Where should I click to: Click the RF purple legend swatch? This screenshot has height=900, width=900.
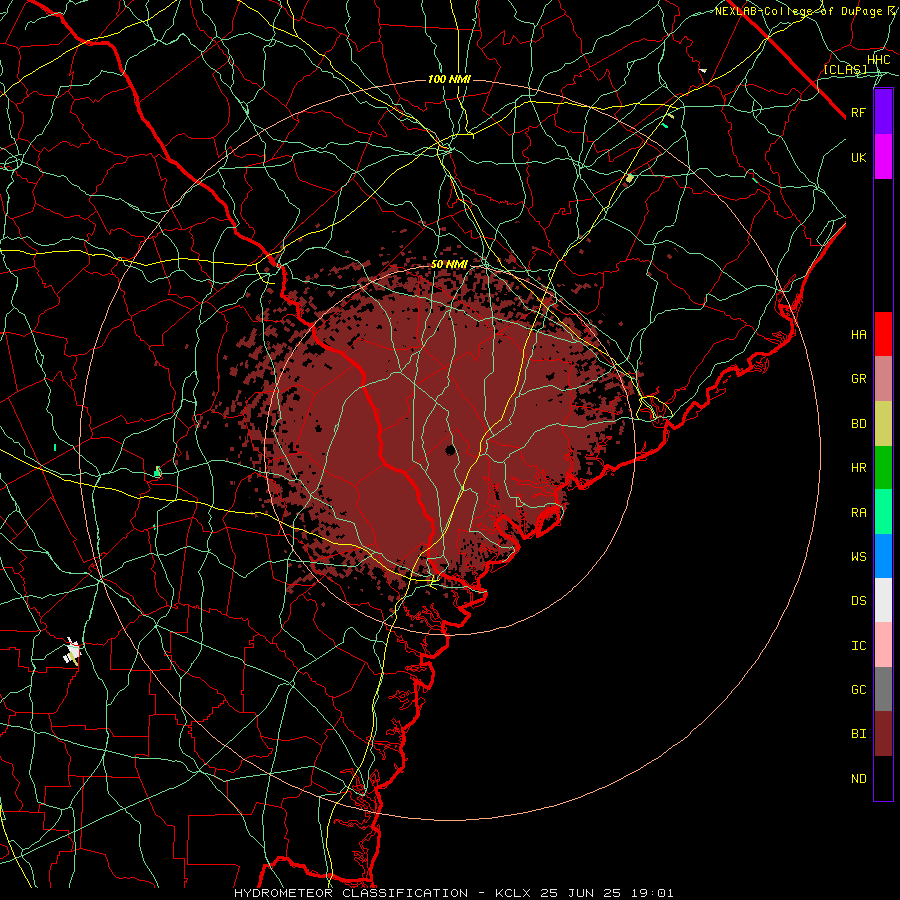pyautogui.click(x=883, y=112)
